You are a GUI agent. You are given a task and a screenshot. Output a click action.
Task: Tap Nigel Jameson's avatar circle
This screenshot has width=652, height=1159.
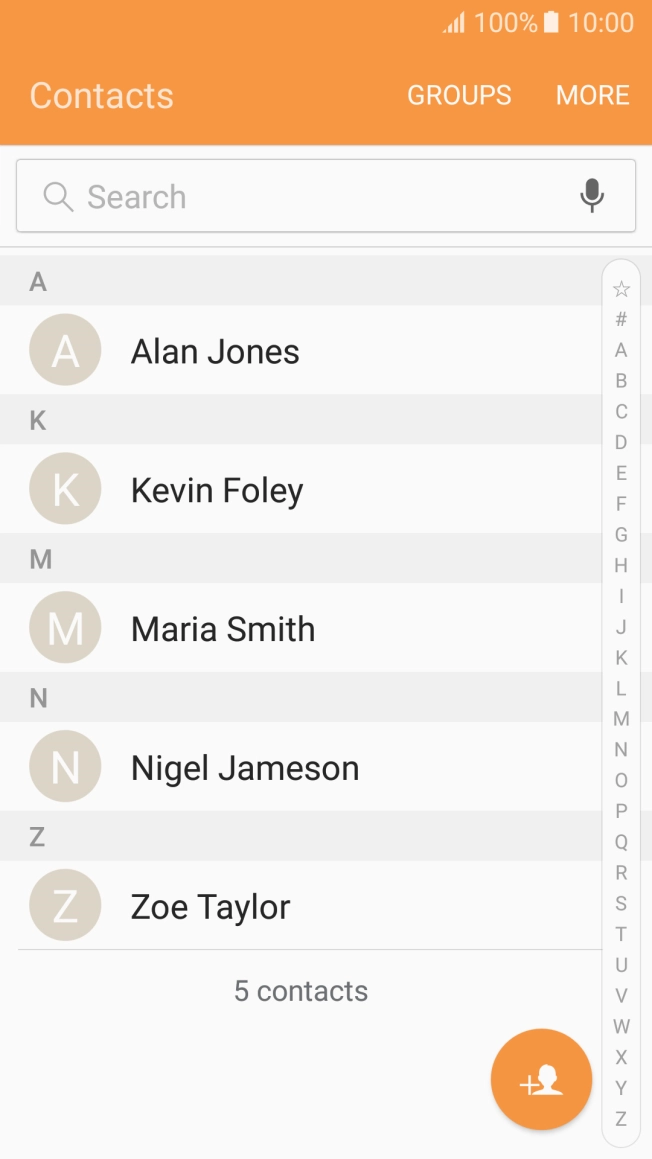click(65, 766)
